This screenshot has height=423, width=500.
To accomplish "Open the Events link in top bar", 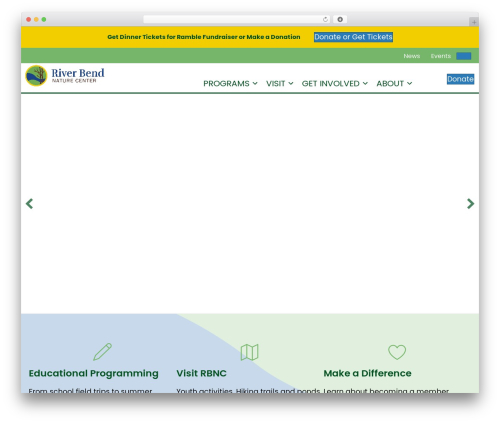I will click(441, 56).
